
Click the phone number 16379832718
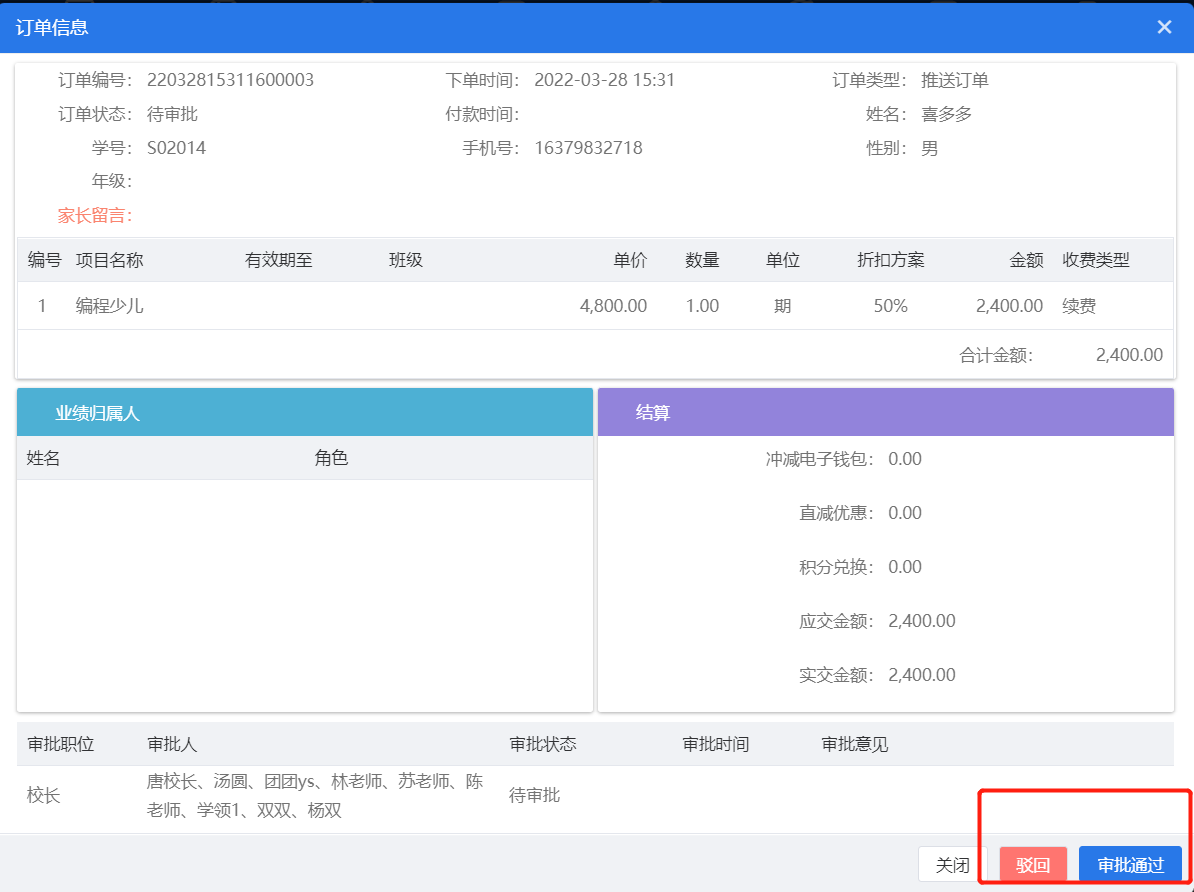pos(588,148)
